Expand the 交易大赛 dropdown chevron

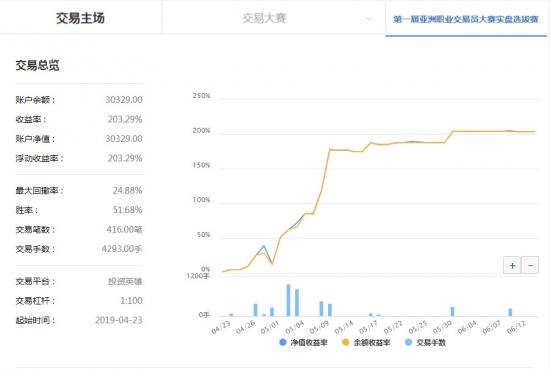pyautogui.click(x=369, y=19)
